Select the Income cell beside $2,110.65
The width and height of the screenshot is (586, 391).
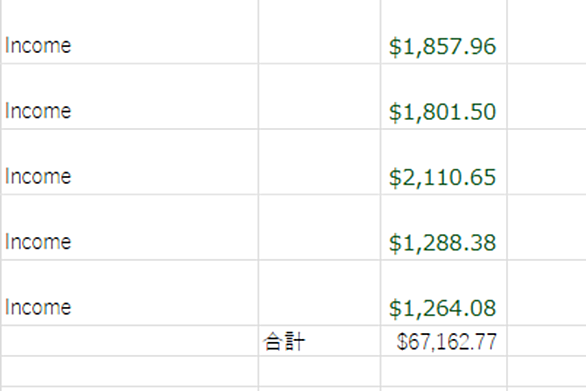click(x=129, y=162)
